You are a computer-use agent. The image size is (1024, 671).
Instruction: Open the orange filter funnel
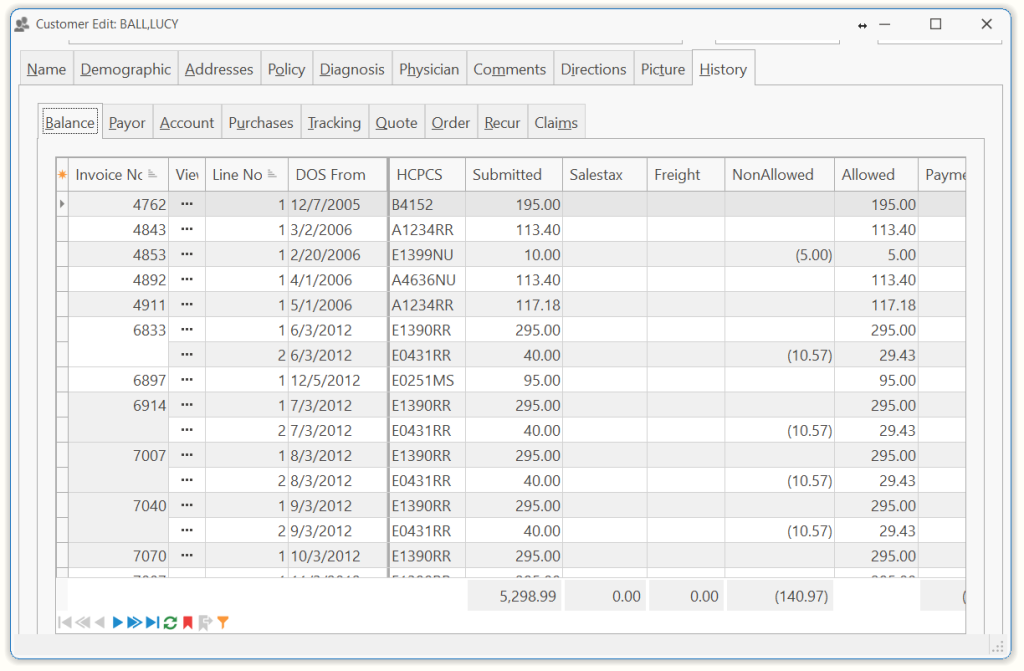pos(223,623)
